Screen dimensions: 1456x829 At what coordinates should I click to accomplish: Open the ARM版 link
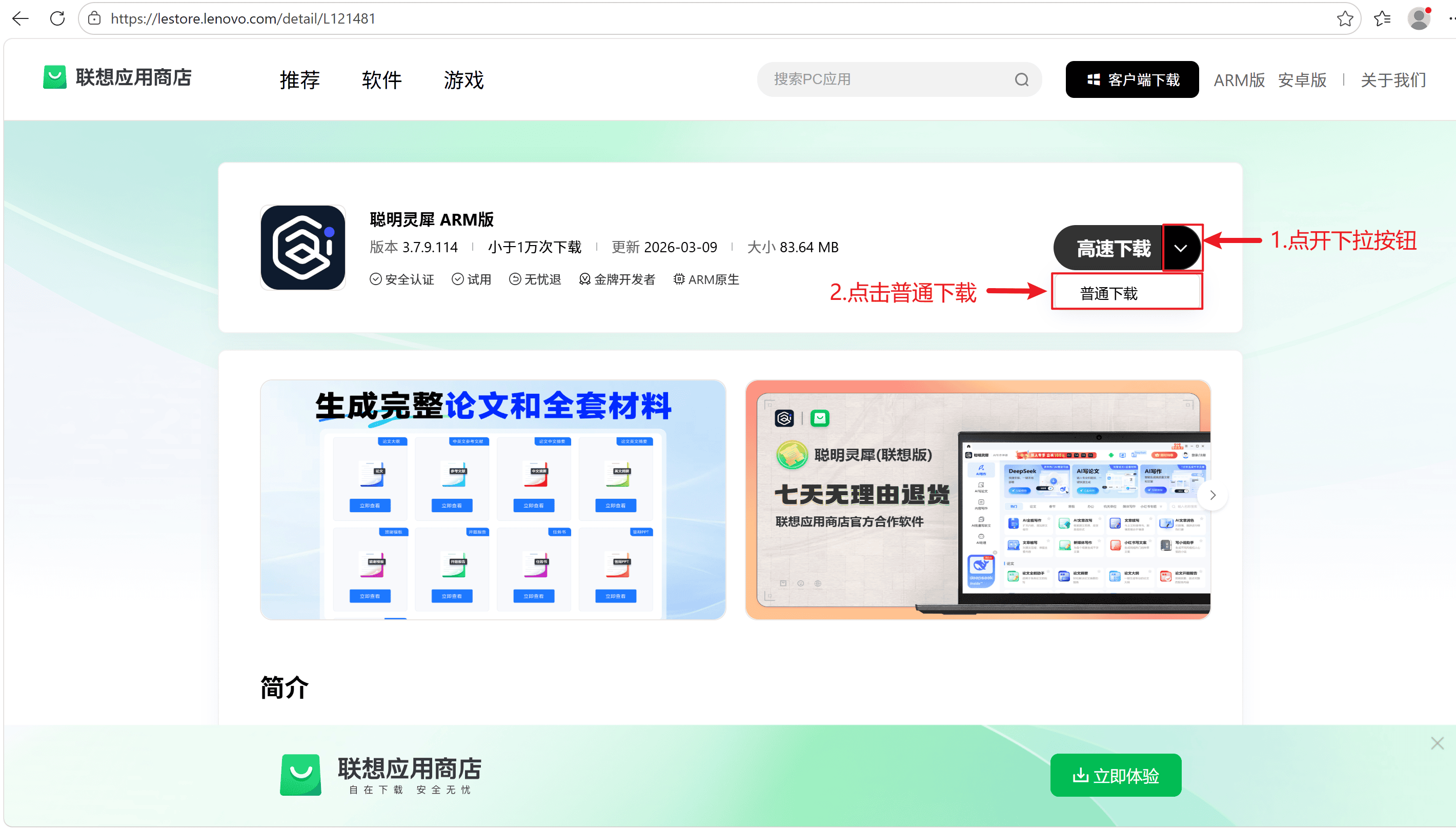point(1239,79)
